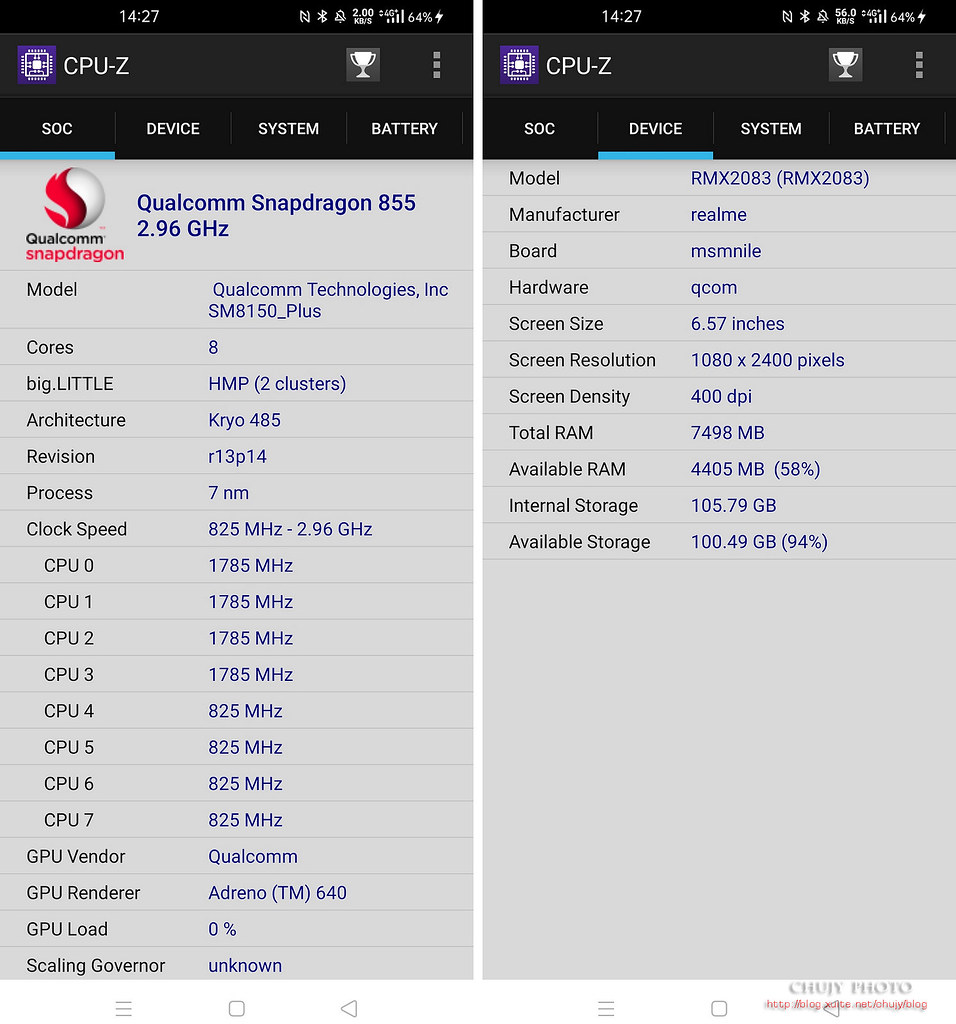Tap the "7498 MB" total RAM value
The width and height of the screenshot is (956, 1024).
[x=727, y=433]
